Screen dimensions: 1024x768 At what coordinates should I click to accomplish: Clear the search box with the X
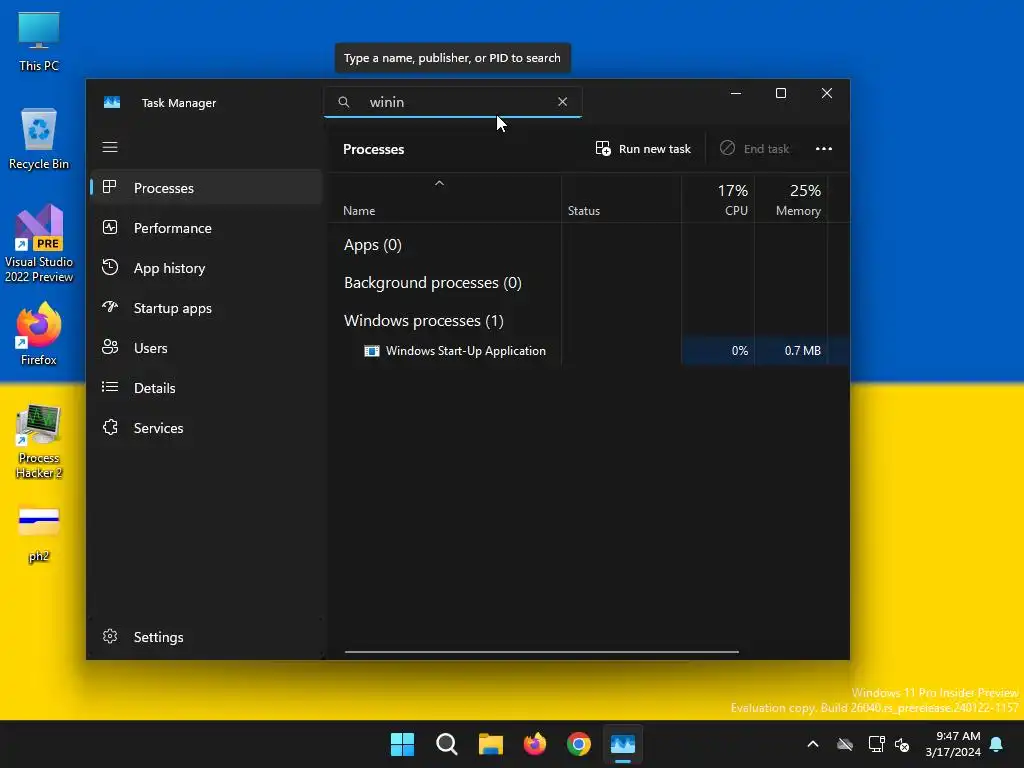pyautogui.click(x=562, y=102)
